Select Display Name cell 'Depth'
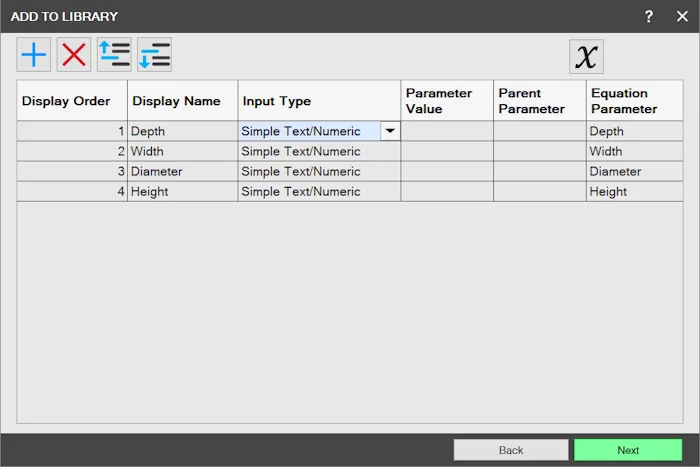This screenshot has width=700, height=467. (x=183, y=131)
